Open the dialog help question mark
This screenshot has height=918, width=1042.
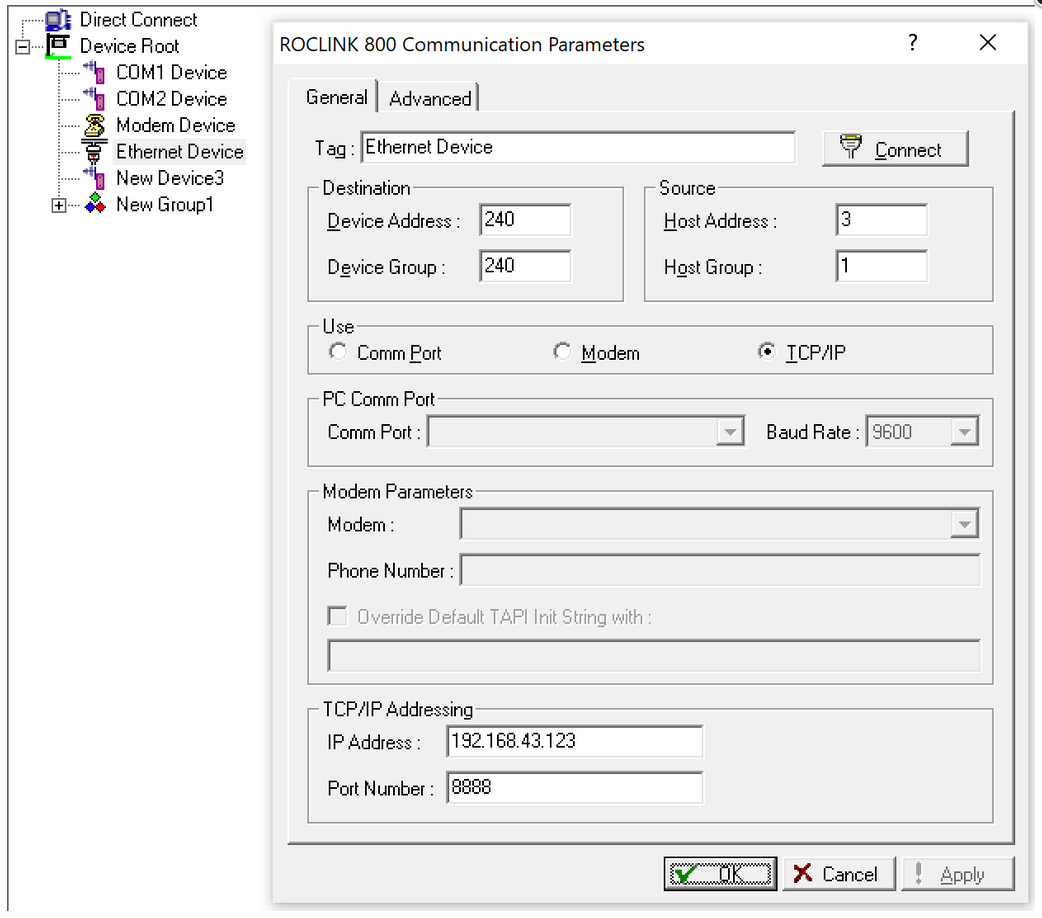pyautogui.click(x=913, y=43)
